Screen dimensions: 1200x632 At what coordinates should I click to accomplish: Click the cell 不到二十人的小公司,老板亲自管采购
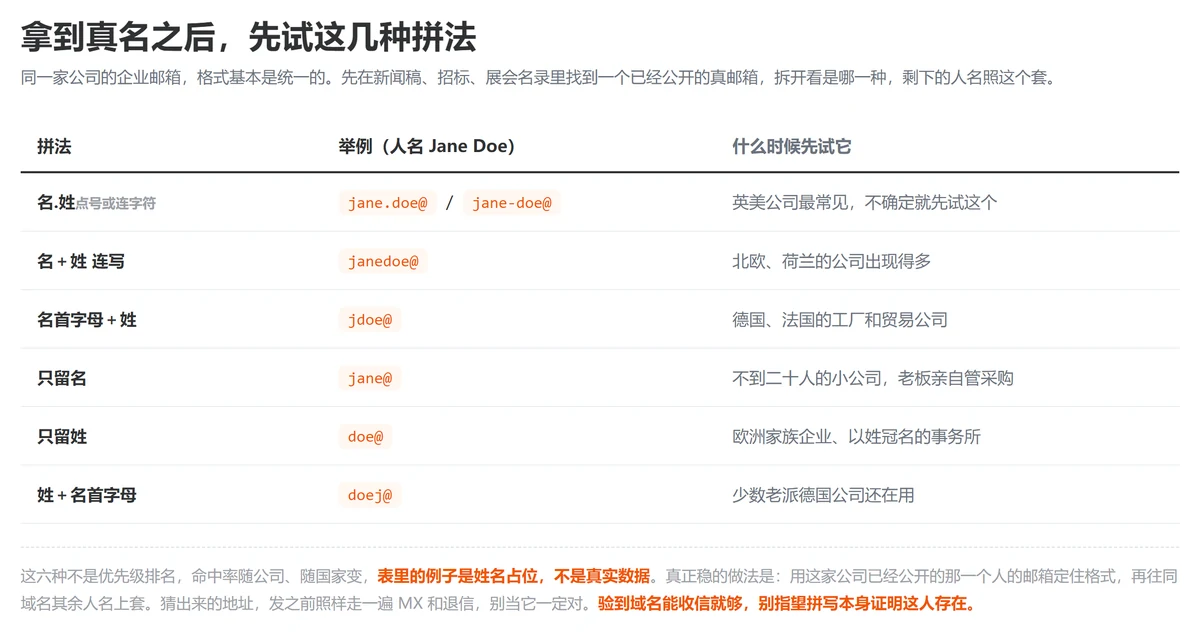click(873, 378)
